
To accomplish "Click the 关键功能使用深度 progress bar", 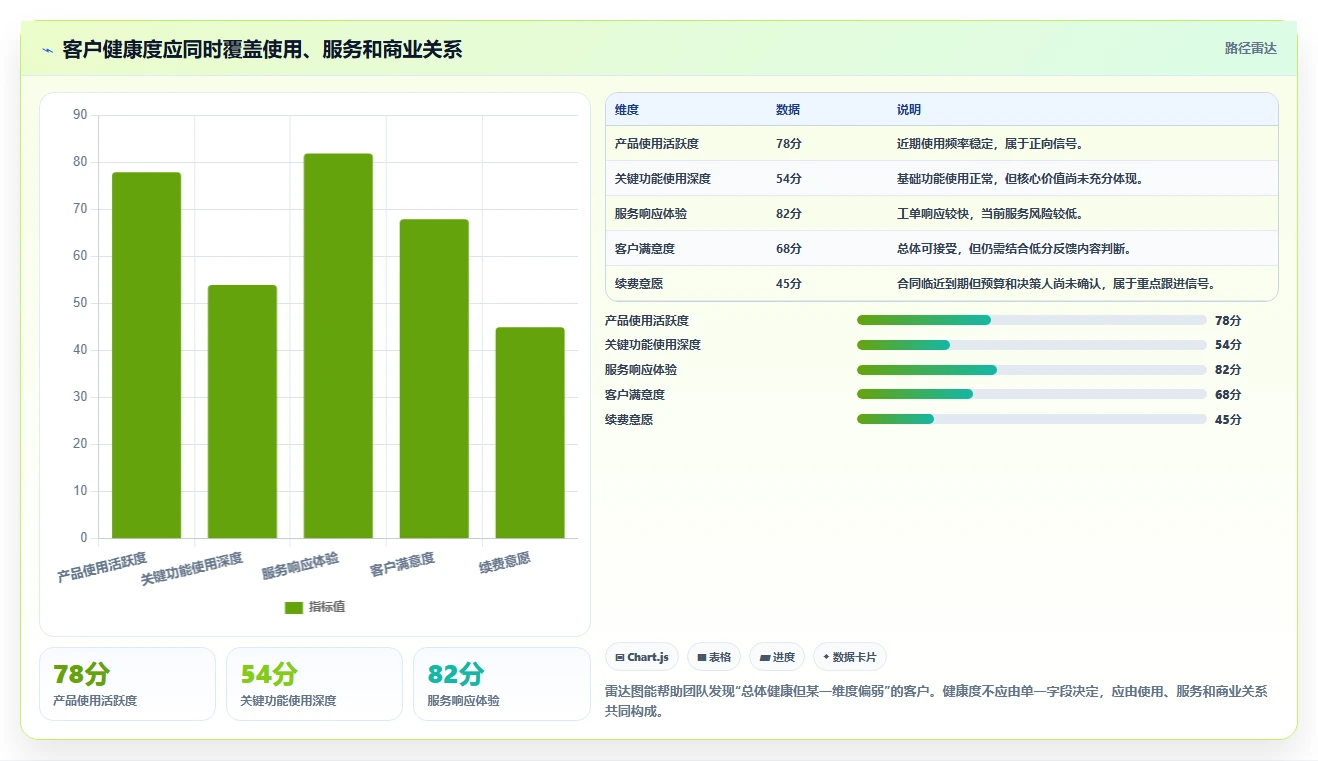I will tap(1032, 345).
